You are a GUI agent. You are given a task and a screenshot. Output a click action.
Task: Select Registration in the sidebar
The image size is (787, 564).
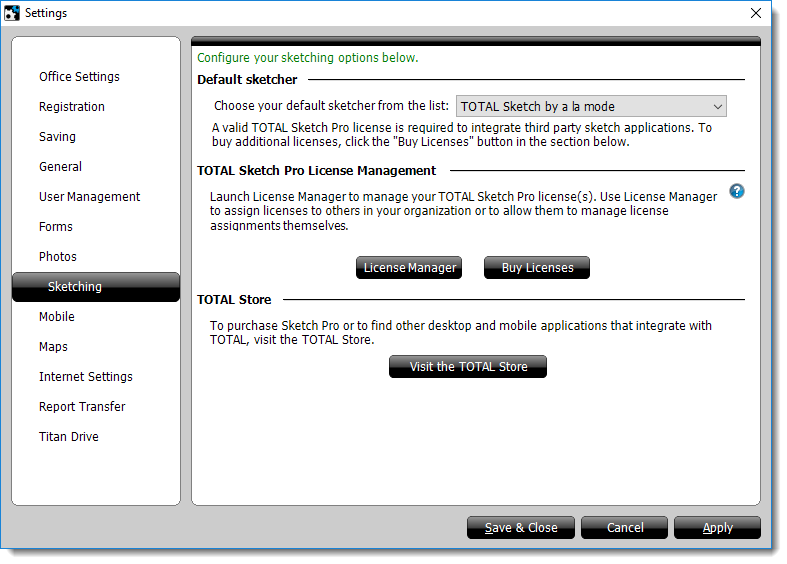point(72,107)
